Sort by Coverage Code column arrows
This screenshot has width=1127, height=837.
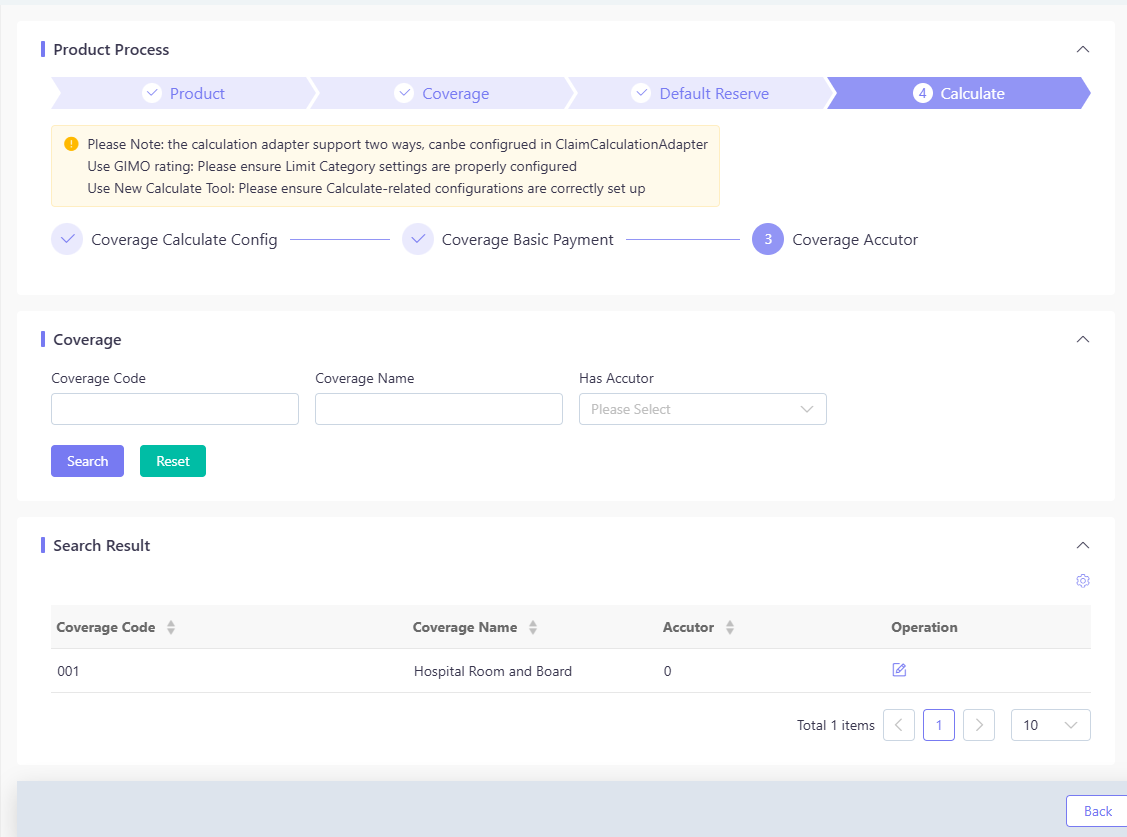[171, 627]
